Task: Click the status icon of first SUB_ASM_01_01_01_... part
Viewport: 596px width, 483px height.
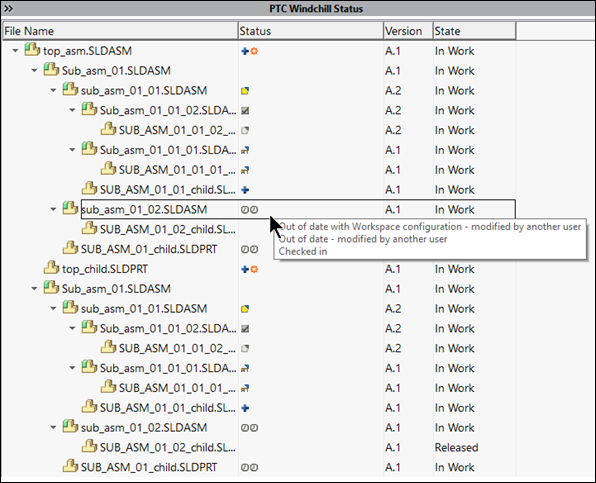Action: 245,170
